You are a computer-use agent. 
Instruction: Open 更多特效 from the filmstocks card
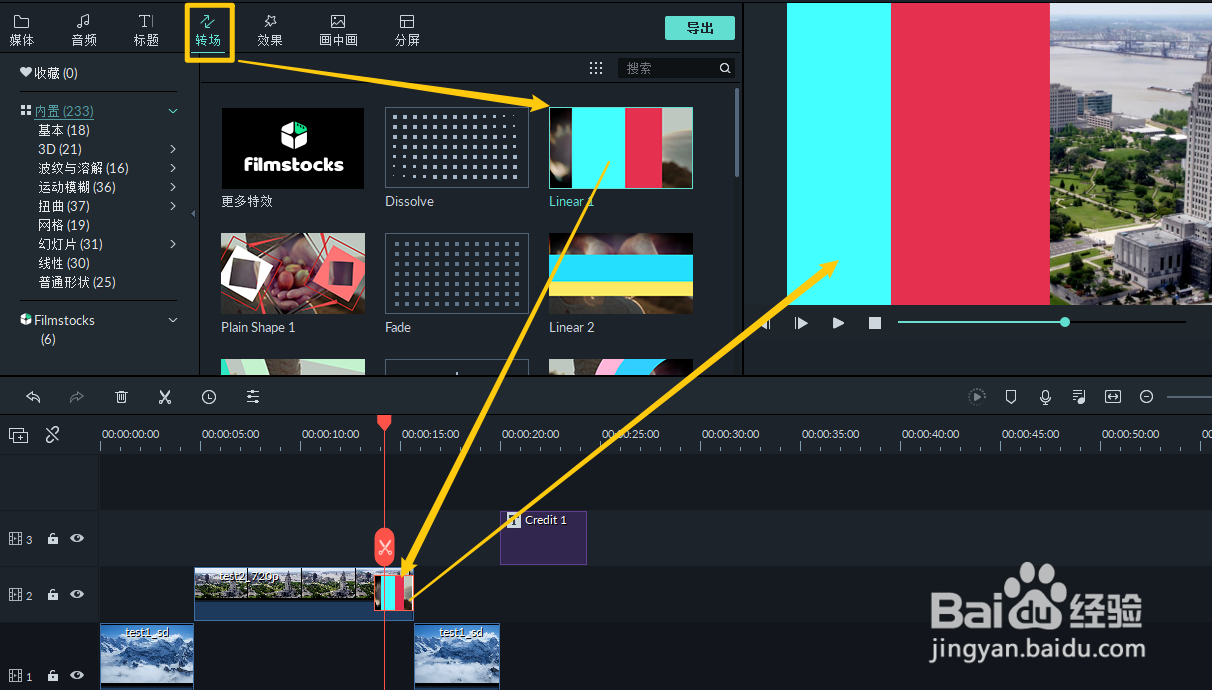(292, 148)
